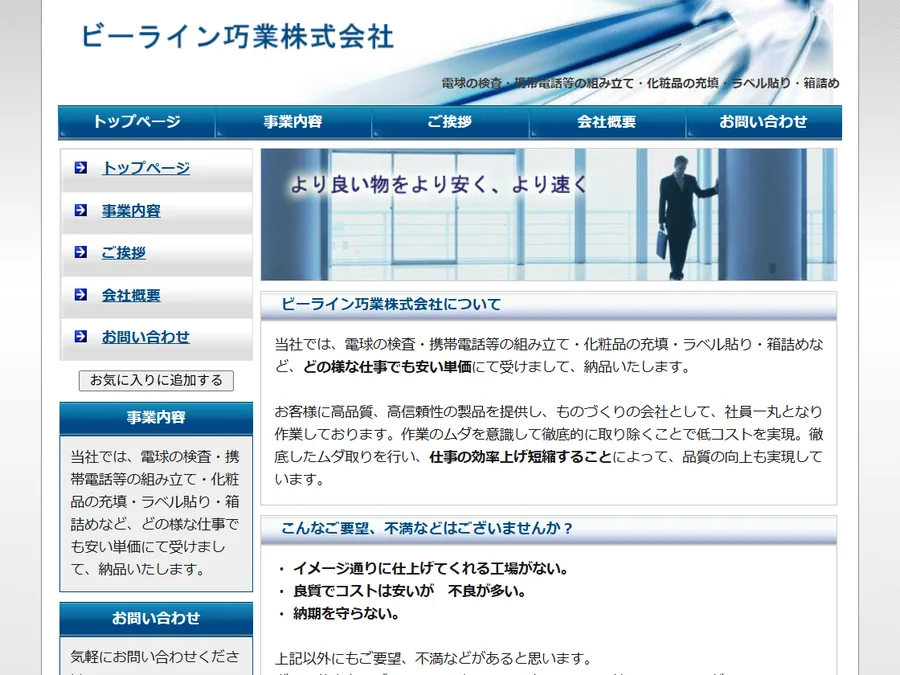Open トップページ in top navigation bar

(137, 122)
